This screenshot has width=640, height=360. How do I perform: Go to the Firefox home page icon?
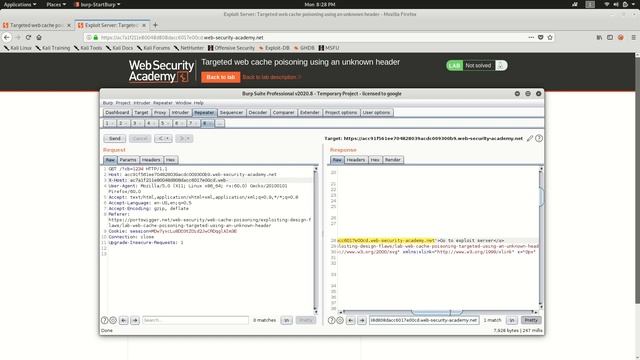[39, 37]
